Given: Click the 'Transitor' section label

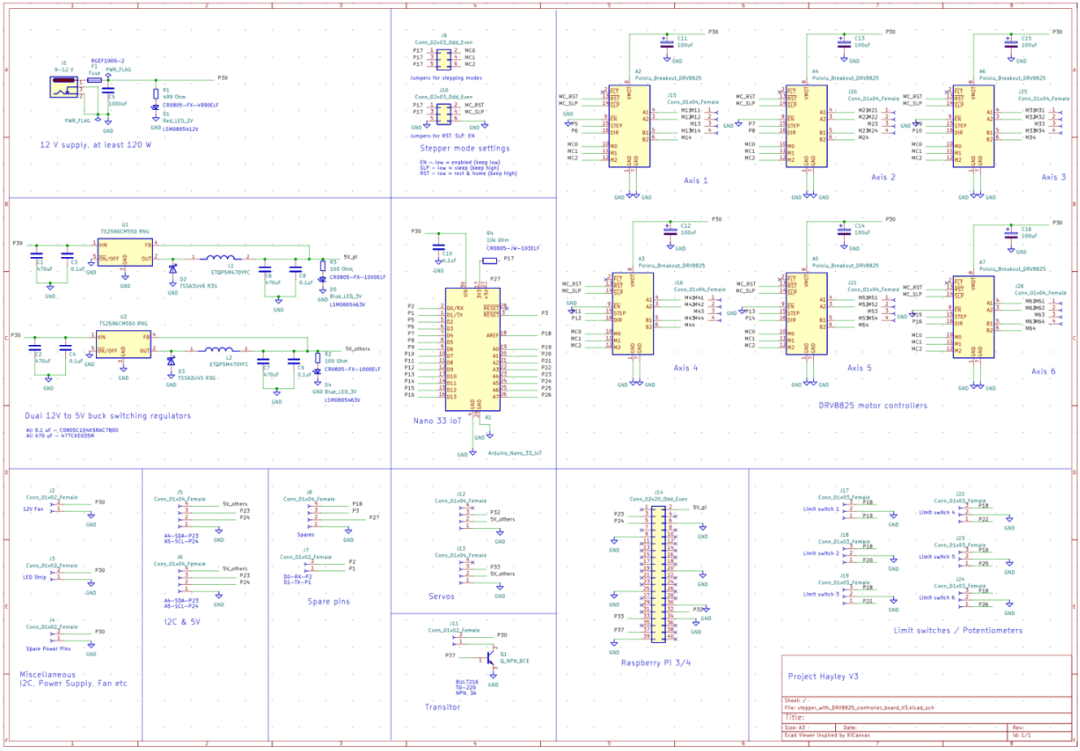Looking at the screenshot, I should tap(444, 706).
